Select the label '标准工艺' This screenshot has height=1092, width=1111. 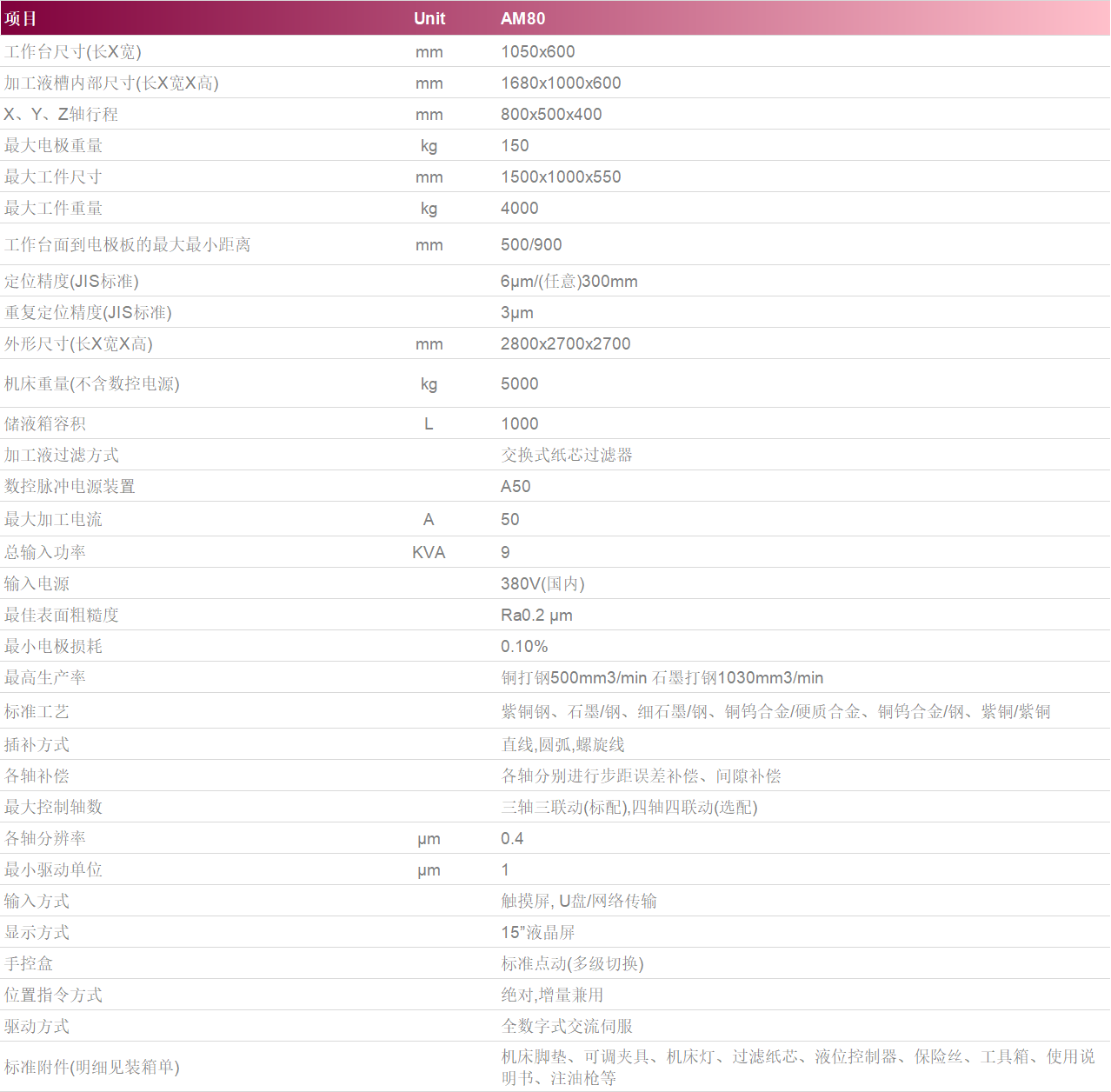click(37, 711)
